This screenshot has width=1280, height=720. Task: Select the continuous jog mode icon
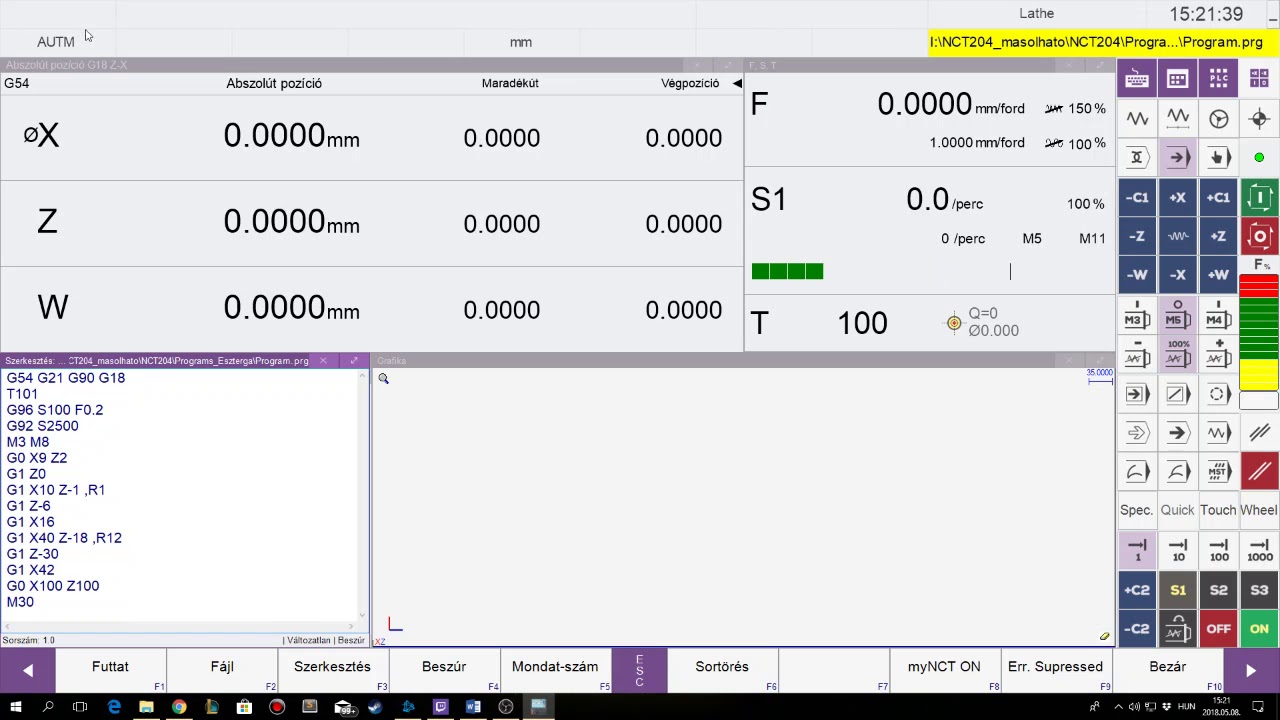[x=1137, y=118]
